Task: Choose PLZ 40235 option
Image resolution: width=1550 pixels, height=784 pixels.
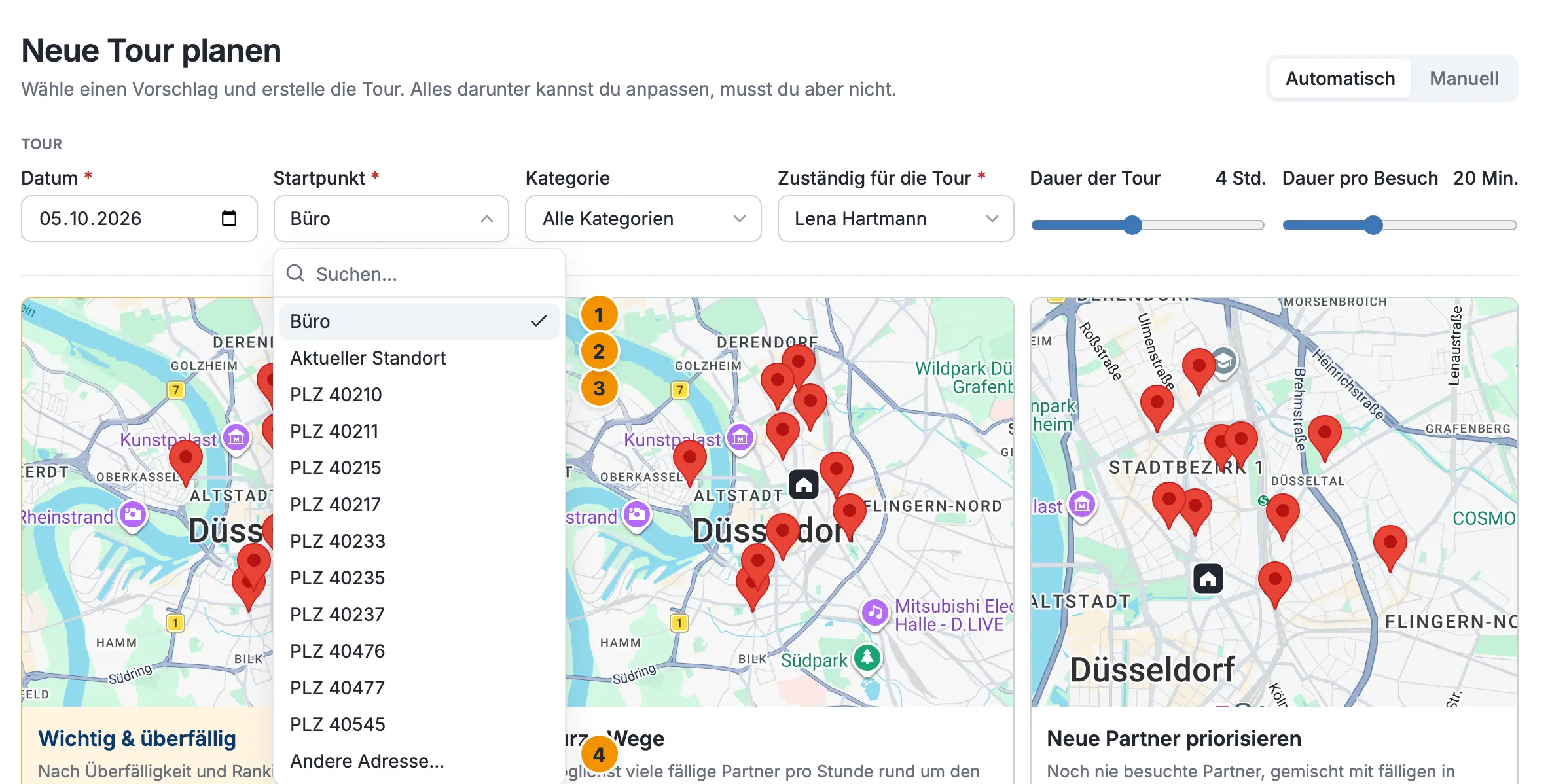Action: (x=419, y=578)
